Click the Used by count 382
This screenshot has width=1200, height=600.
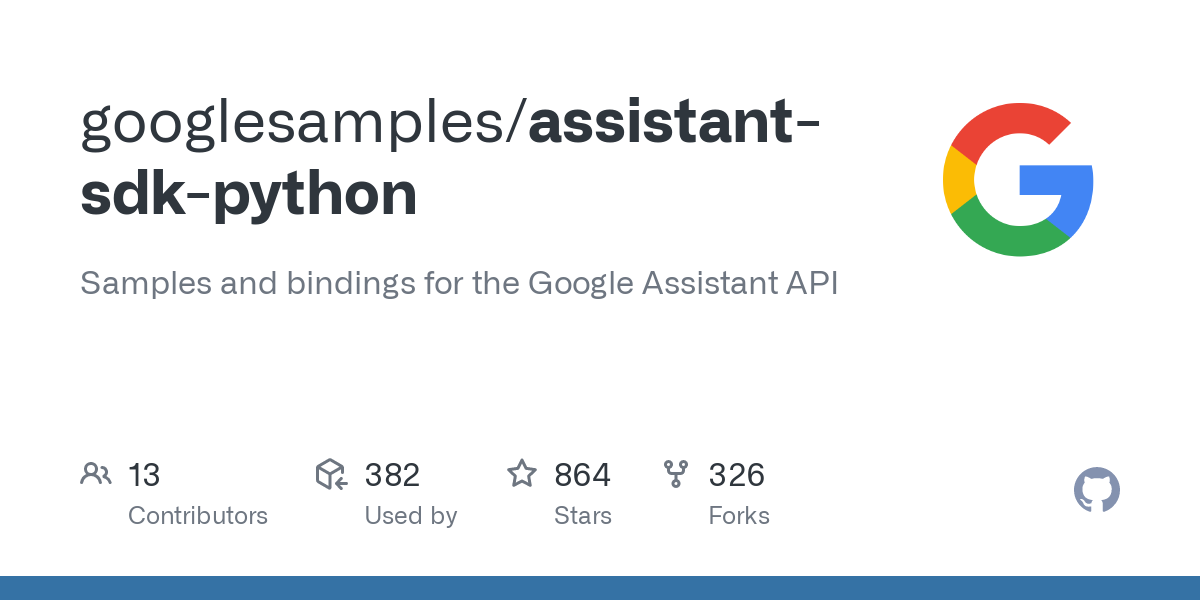point(392,475)
